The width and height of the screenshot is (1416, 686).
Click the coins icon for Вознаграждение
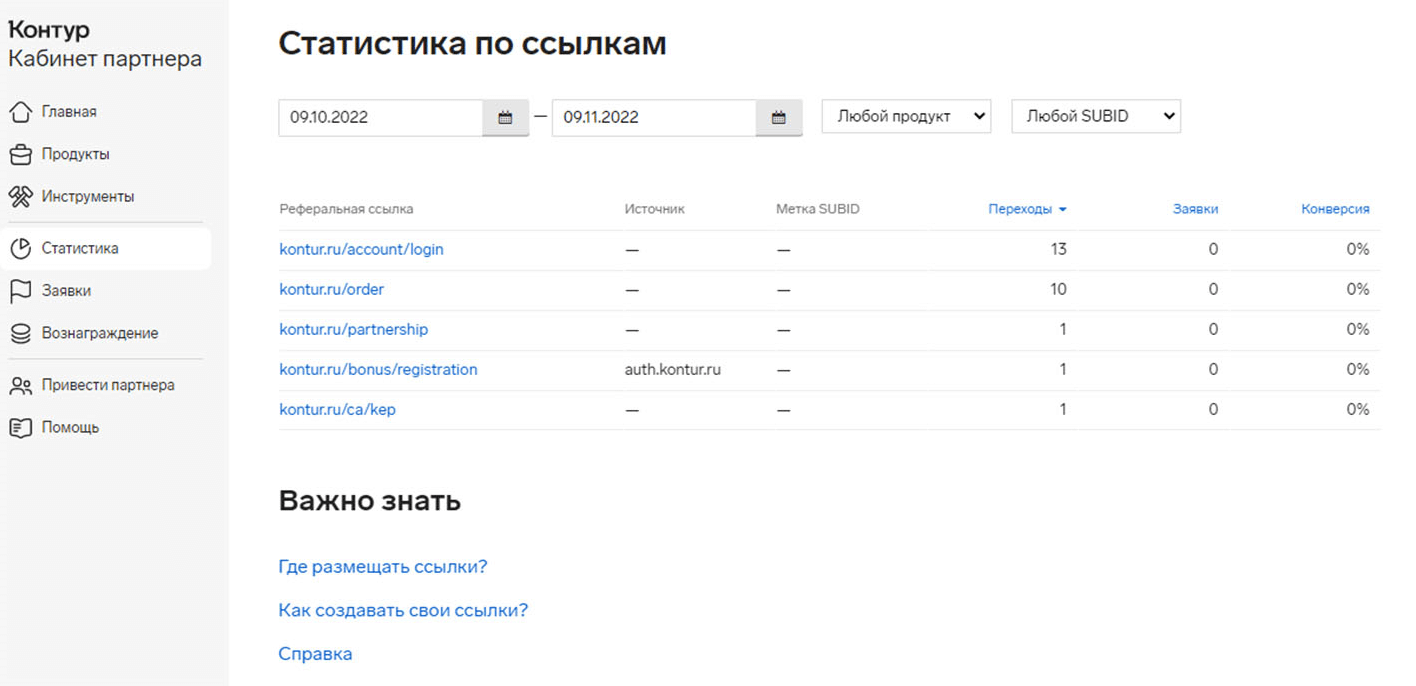20,333
